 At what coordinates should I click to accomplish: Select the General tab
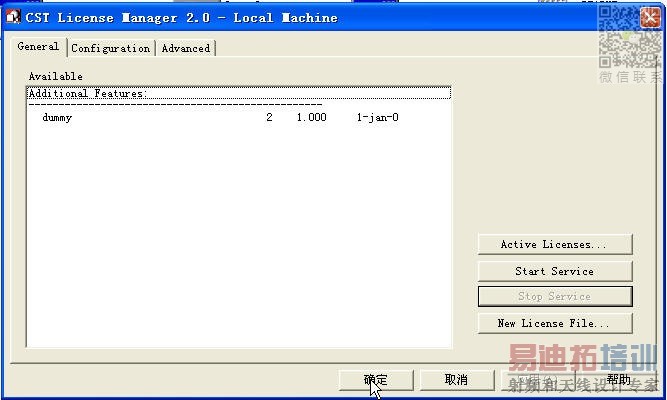click(x=38, y=47)
